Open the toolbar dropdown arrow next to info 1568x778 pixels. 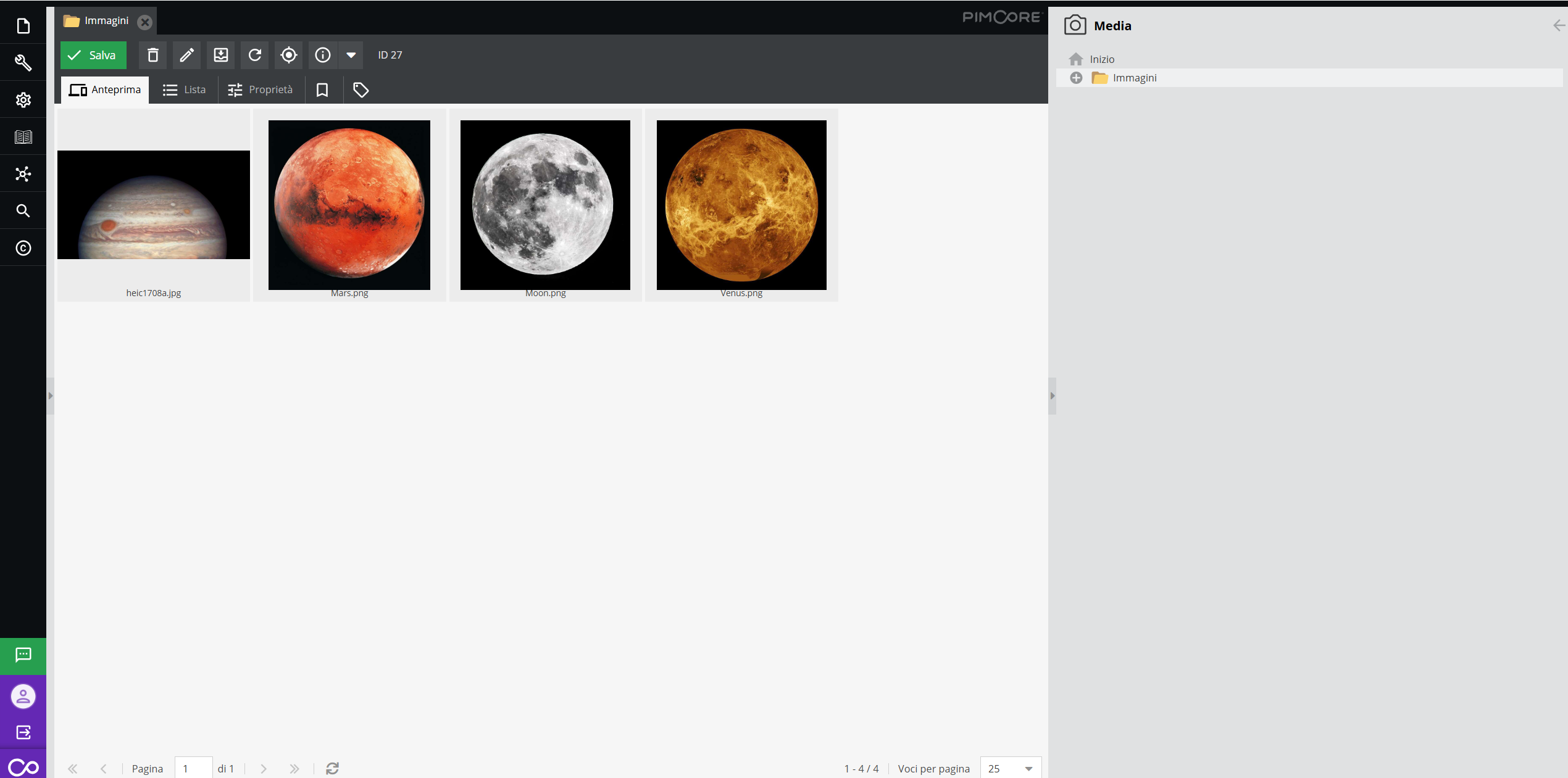(x=351, y=56)
